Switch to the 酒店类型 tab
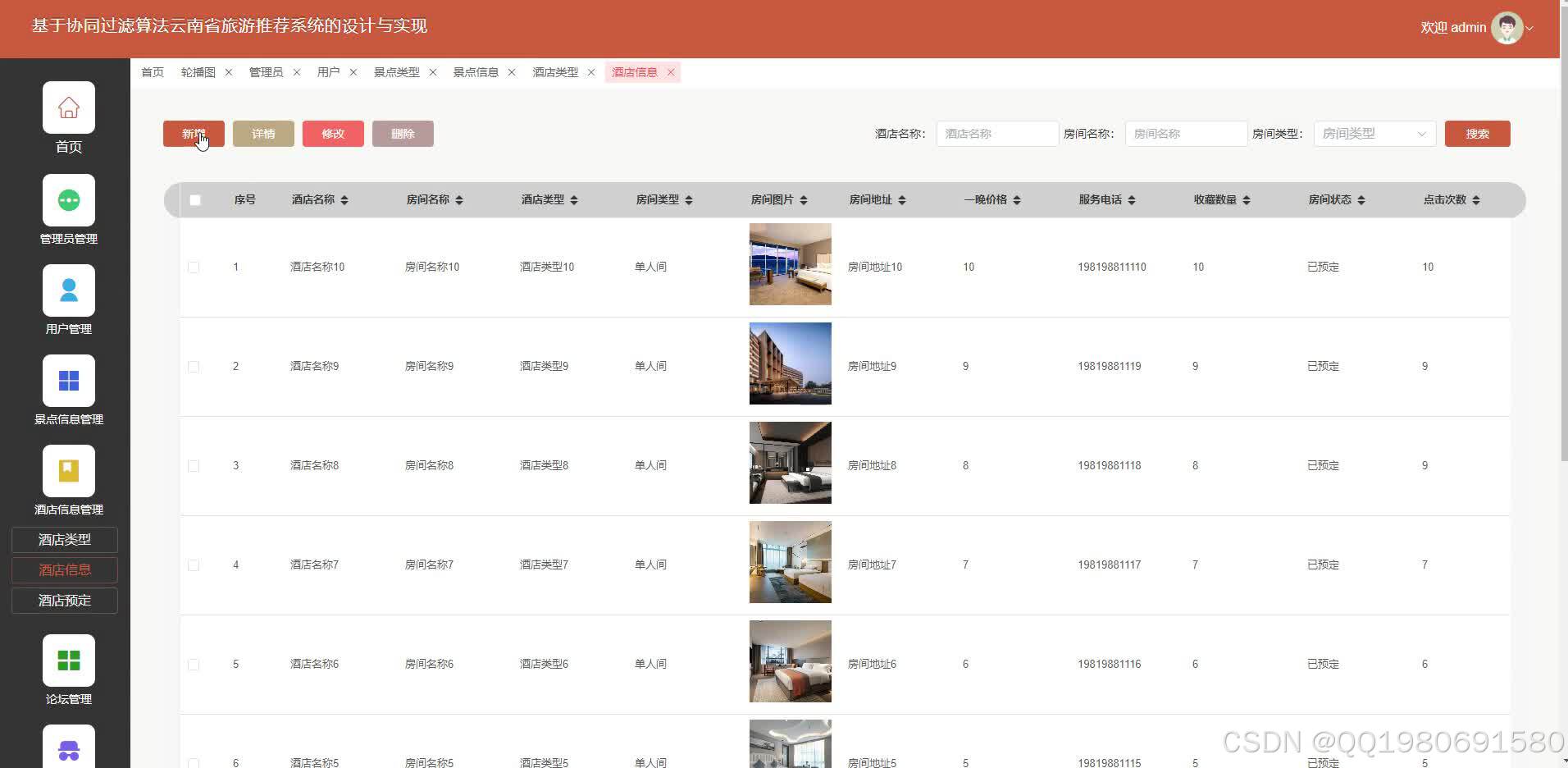 coord(555,72)
